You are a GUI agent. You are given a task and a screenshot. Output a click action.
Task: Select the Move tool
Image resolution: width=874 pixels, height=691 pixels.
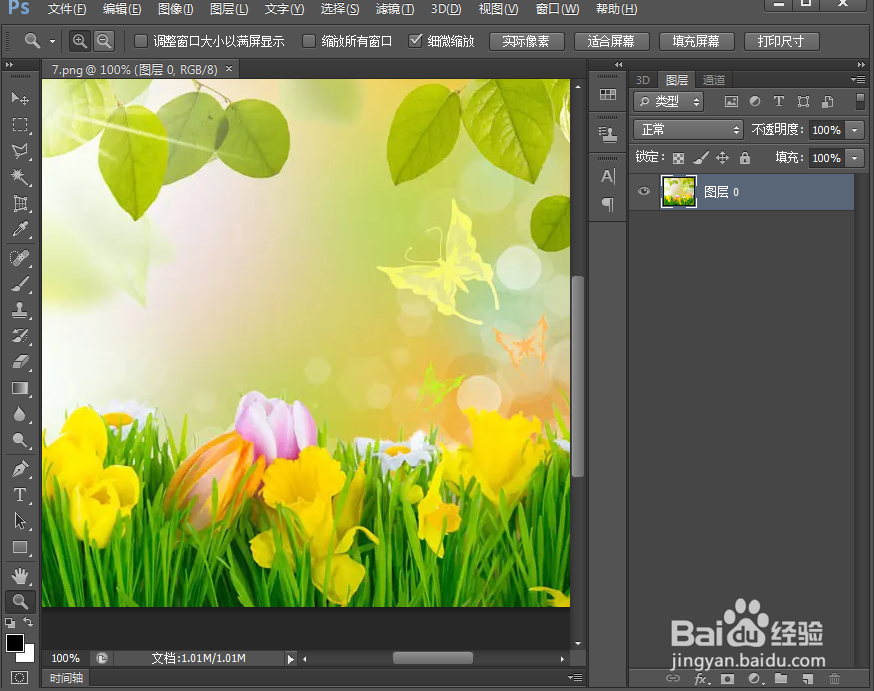[x=20, y=98]
